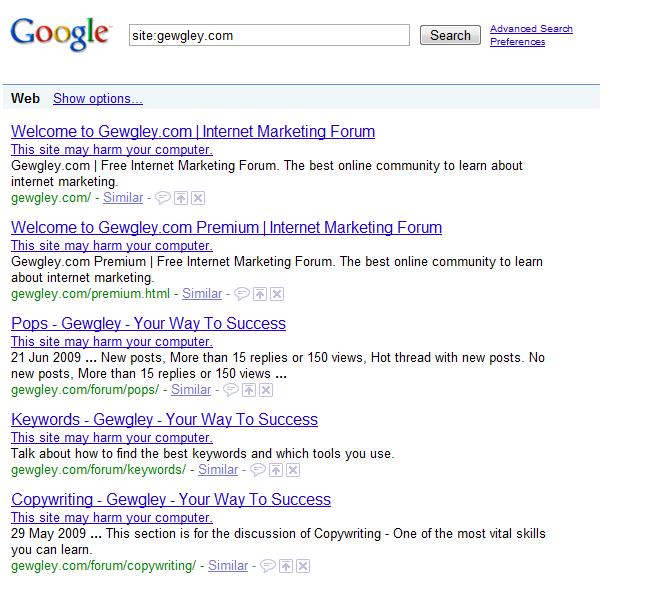Remove the forum/pops/ result with X icon
Image resolution: width=666 pixels, height=589 pixels.
[266, 390]
